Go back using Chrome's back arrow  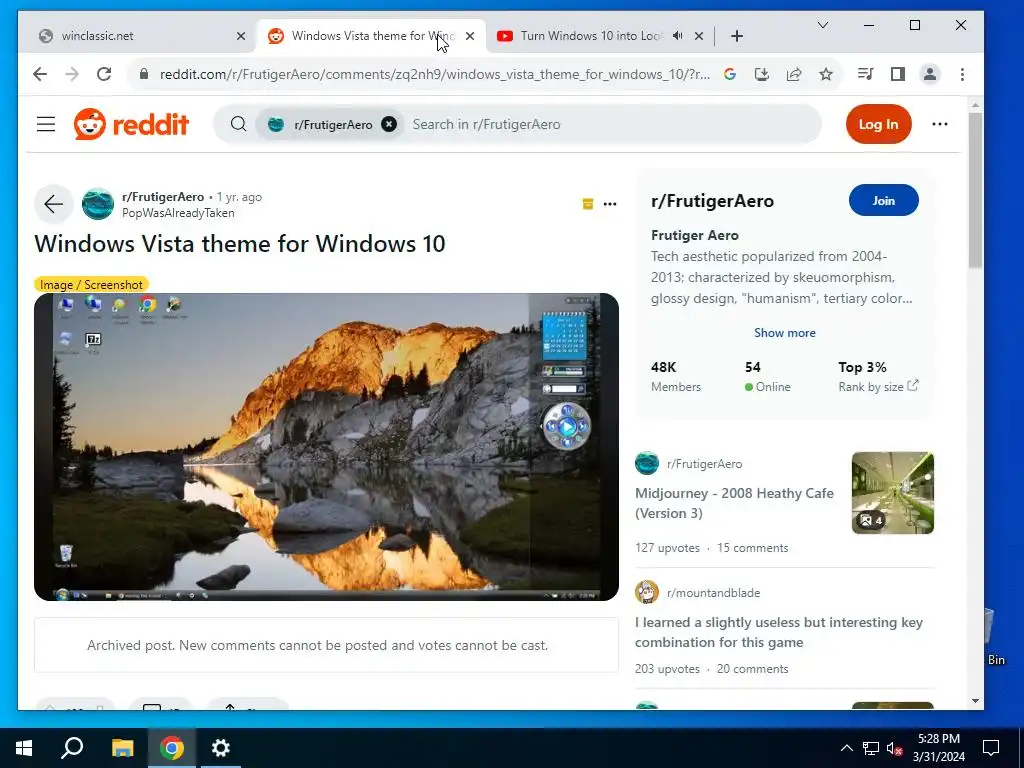click(40, 74)
